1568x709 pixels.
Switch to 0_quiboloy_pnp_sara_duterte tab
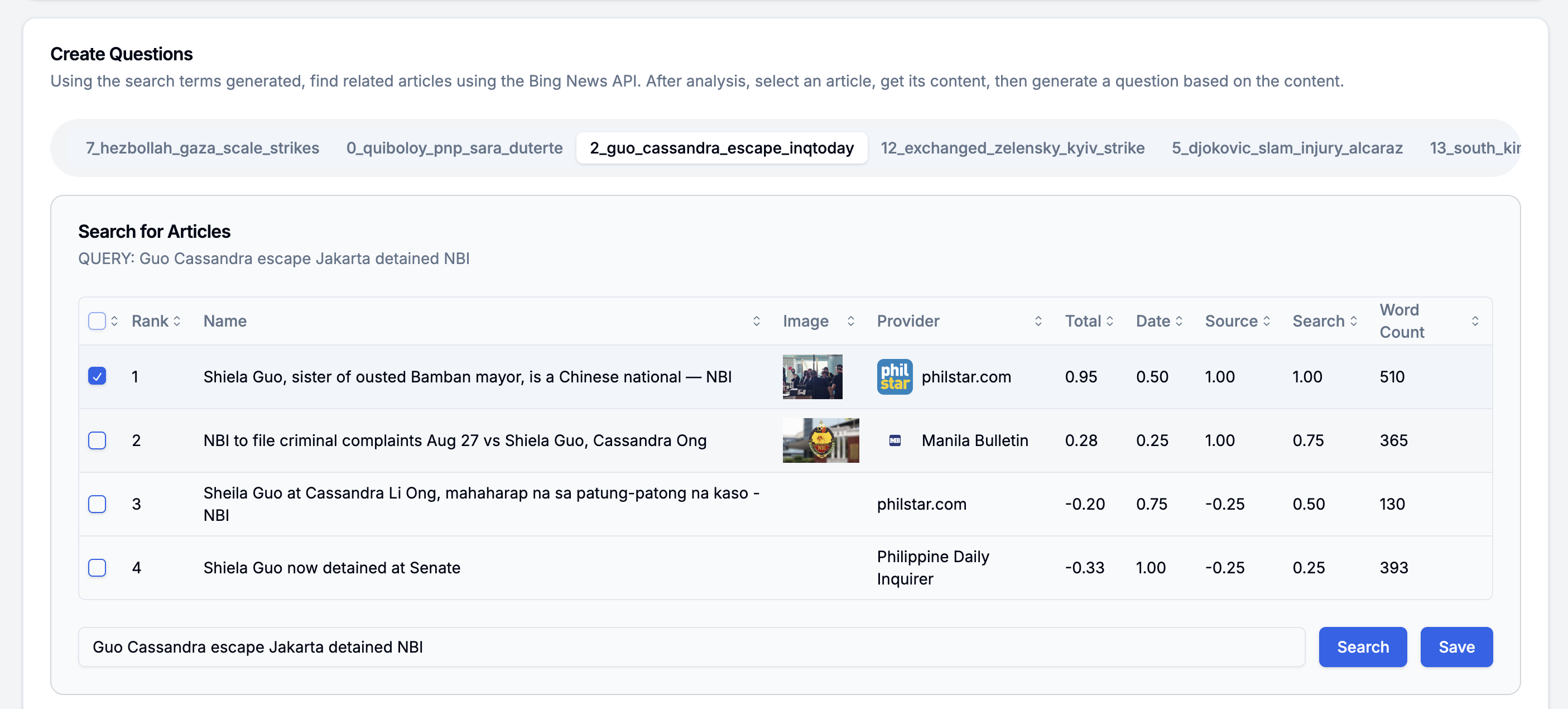pyautogui.click(x=454, y=148)
